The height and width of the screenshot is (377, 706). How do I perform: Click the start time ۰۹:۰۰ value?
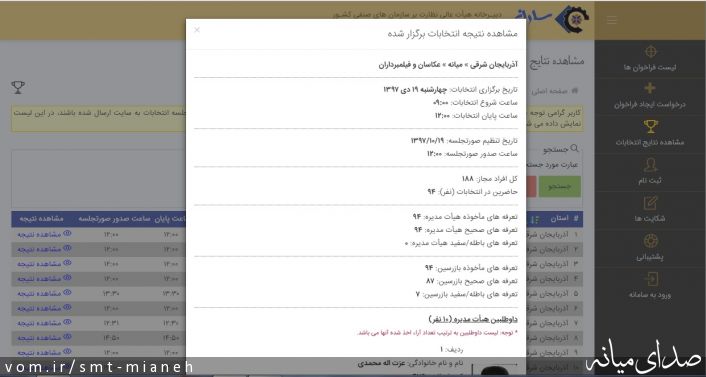tap(441, 102)
